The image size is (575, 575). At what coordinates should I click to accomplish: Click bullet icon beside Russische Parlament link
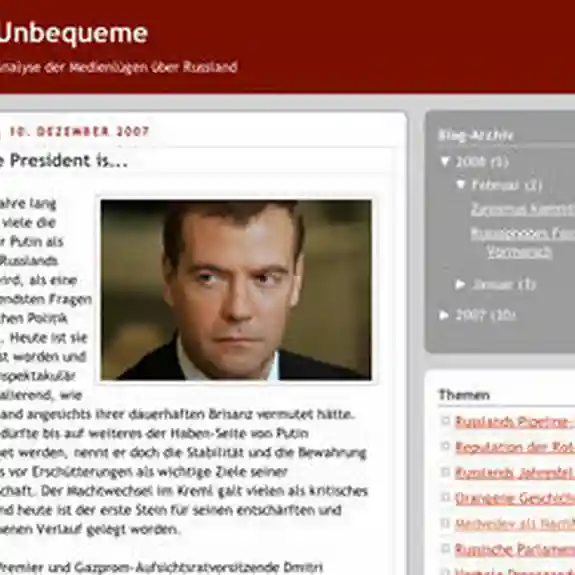[446, 548]
